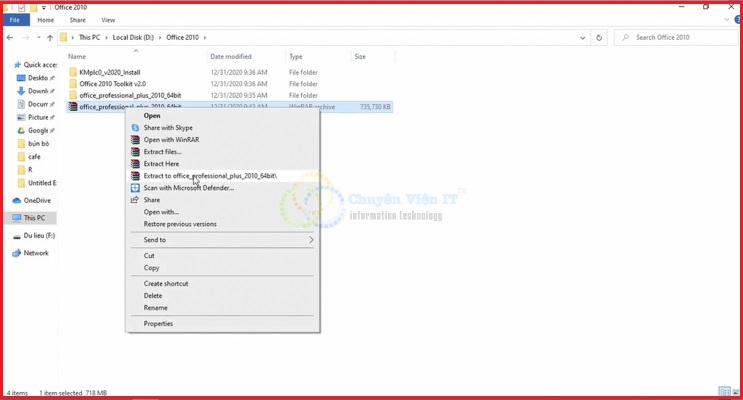Viewport: 743px width, 400px height.
Task: Choose Copy from the context menu
Action: (223, 268)
